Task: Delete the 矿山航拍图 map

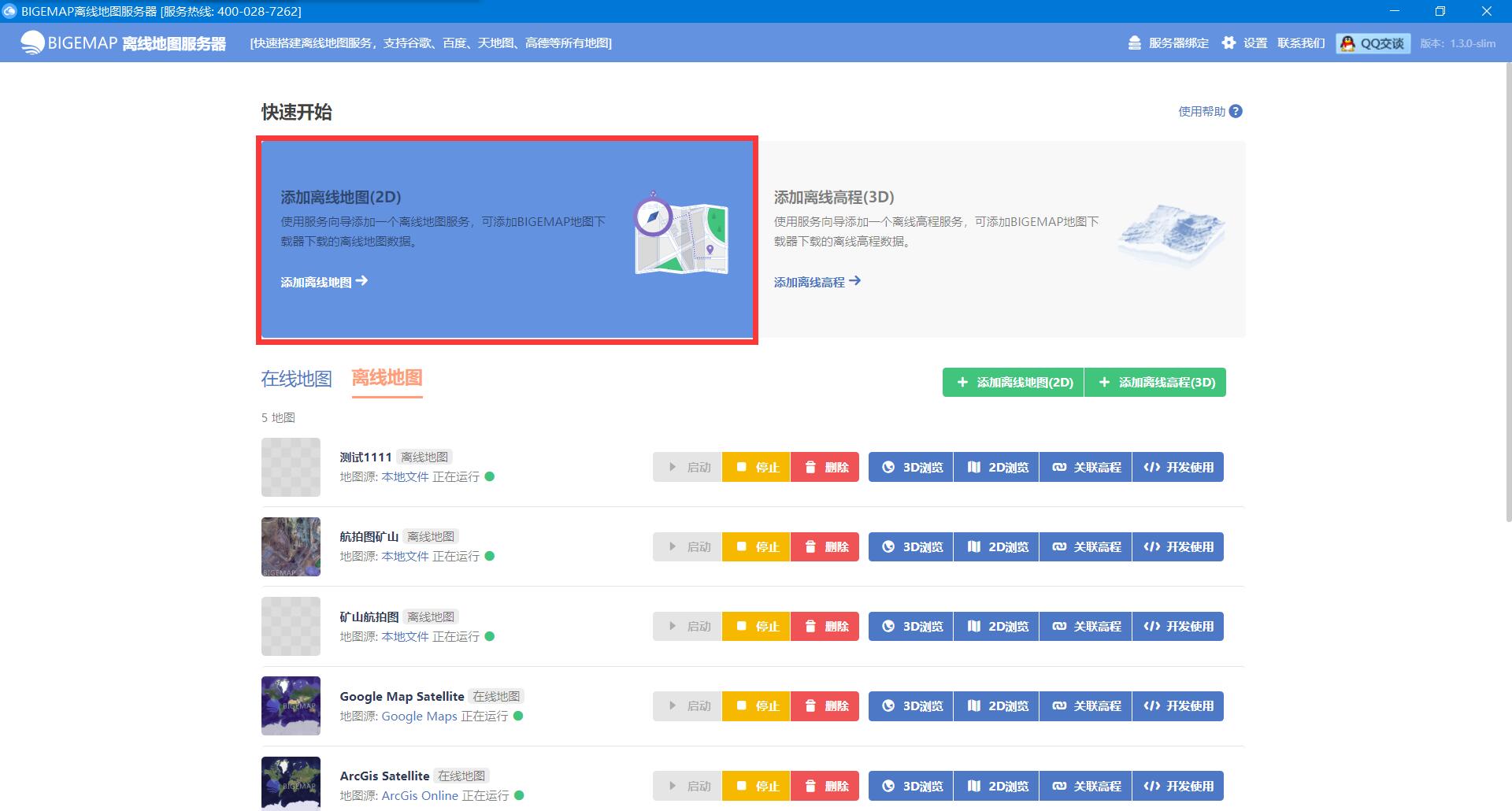Action: 825,626
